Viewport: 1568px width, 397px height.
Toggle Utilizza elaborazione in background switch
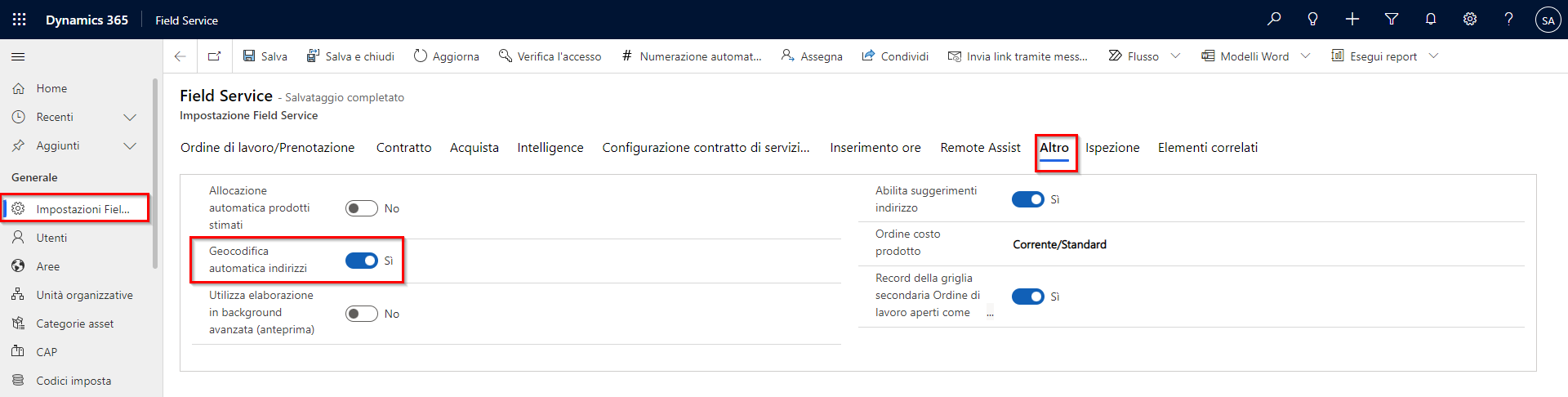(x=362, y=314)
